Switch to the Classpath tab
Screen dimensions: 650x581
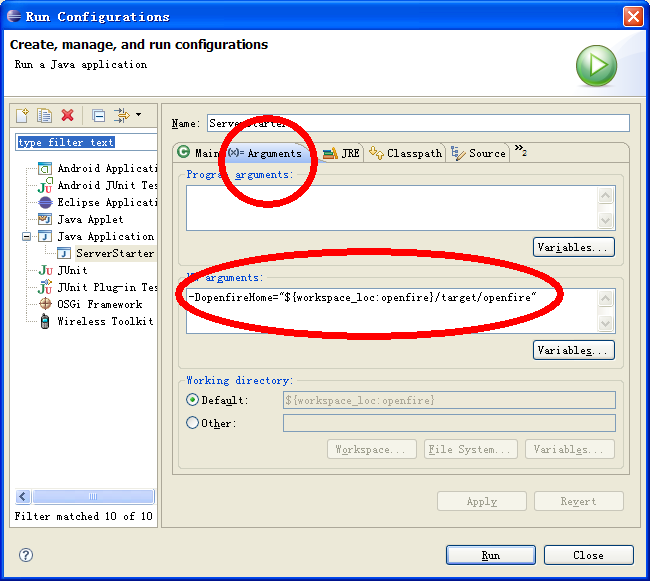(405, 153)
